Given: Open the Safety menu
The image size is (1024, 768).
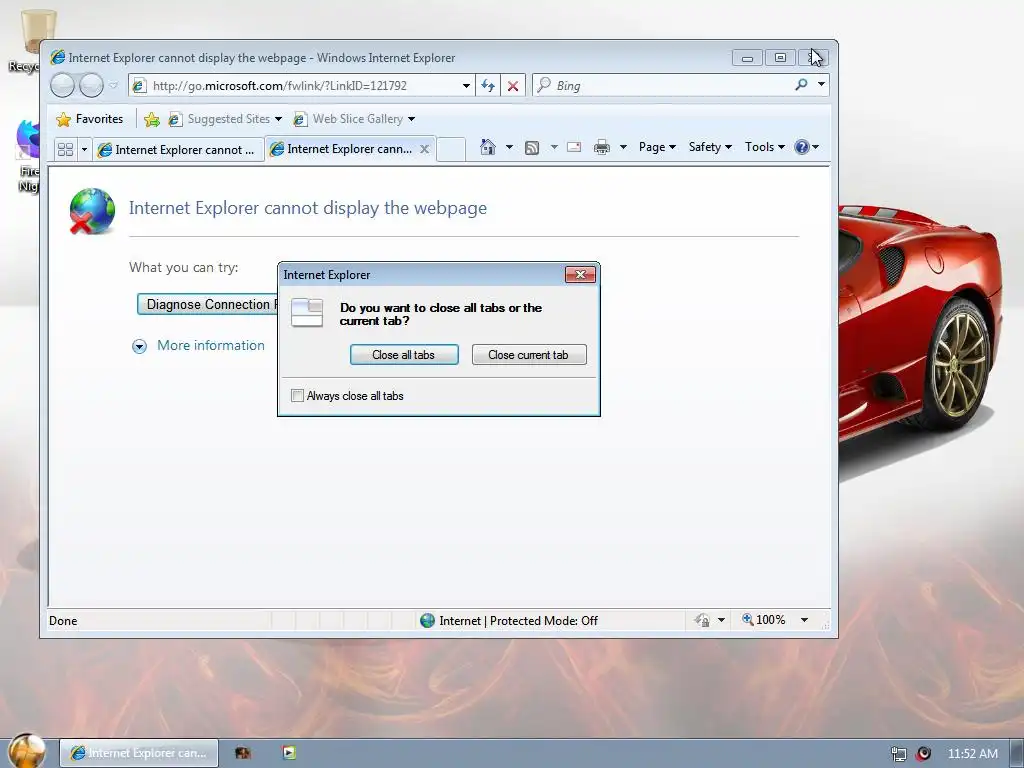Looking at the screenshot, I should click(710, 147).
